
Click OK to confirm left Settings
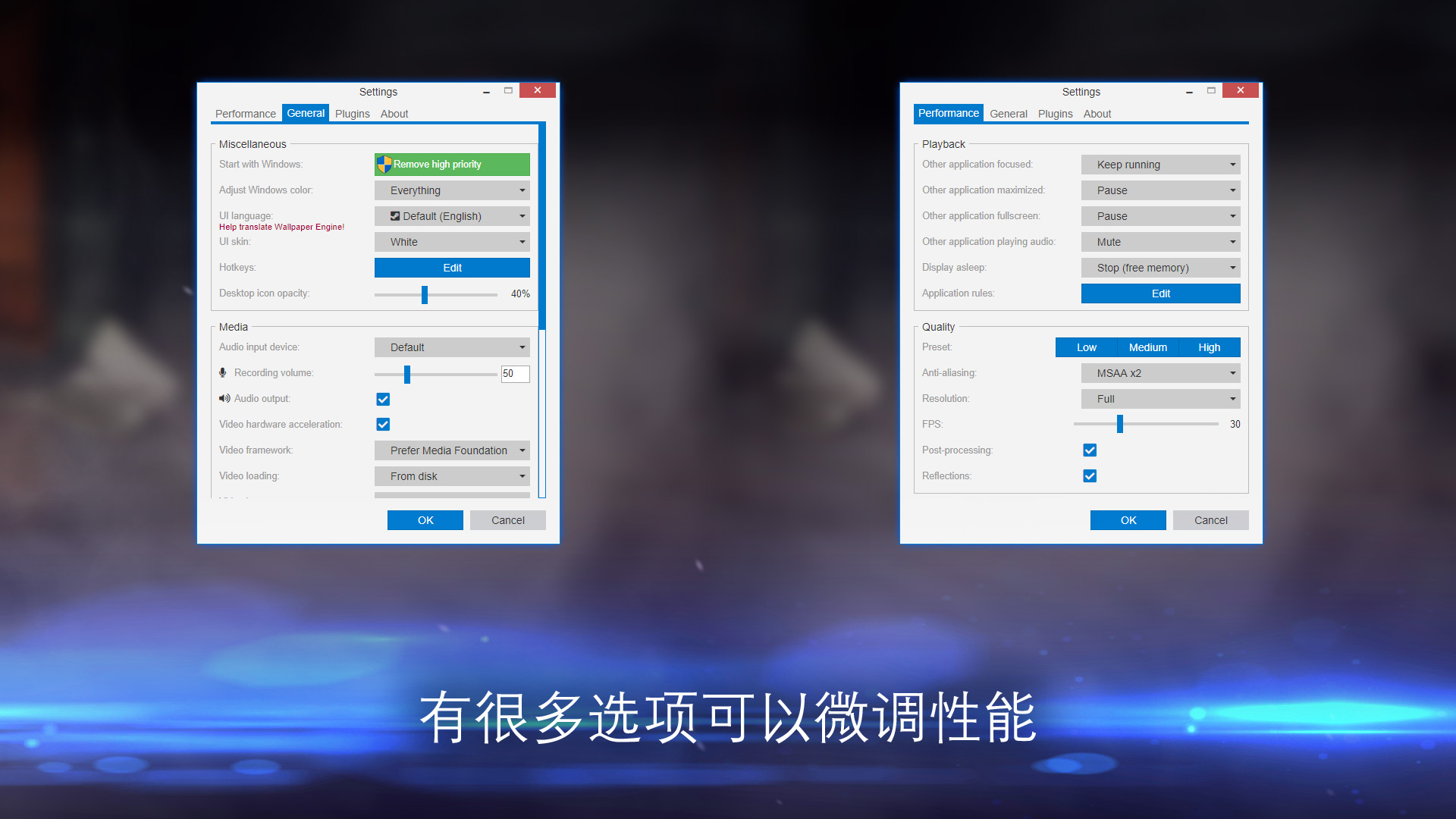point(424,519)
